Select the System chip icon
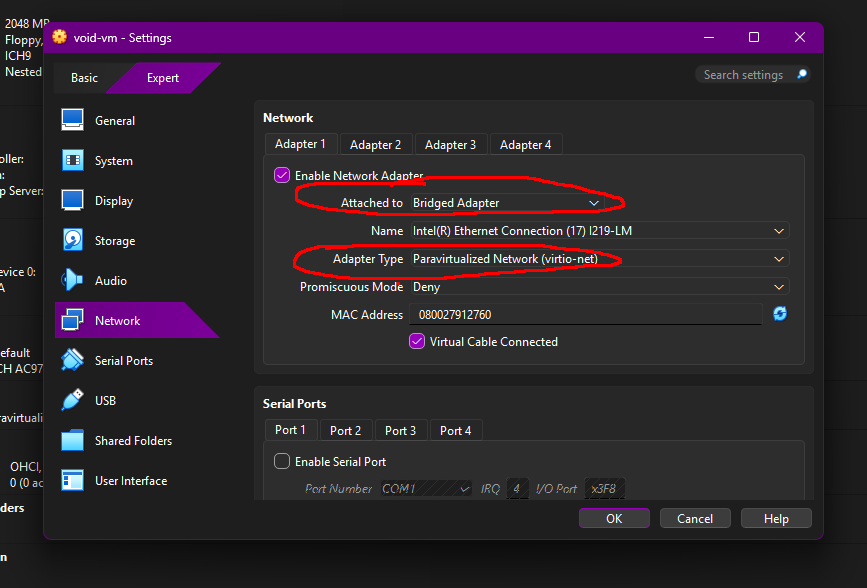 (73, 160)
